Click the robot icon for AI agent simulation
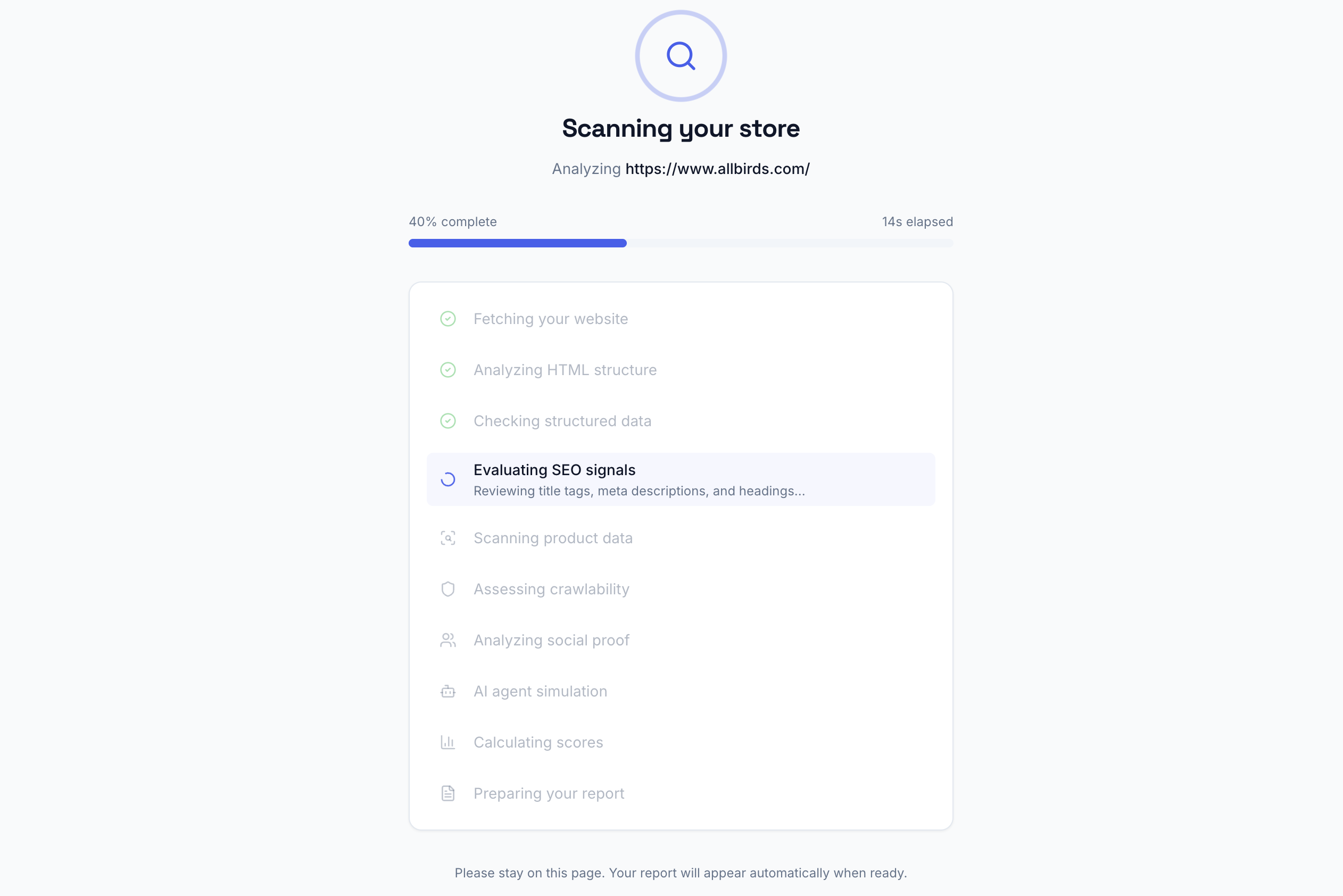 tap(448, 691)
